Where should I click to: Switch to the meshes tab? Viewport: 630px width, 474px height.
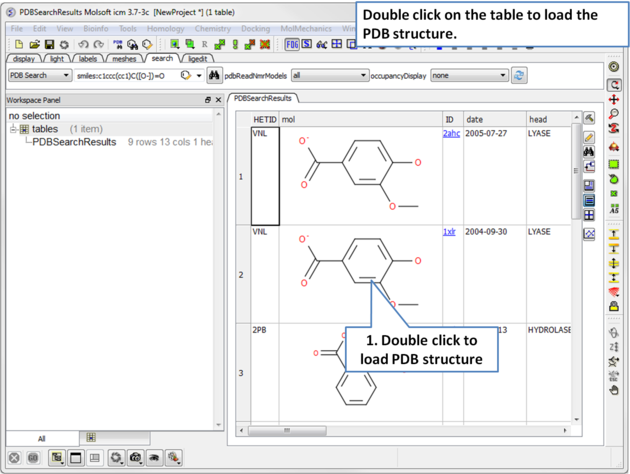[x=124, y=59]
